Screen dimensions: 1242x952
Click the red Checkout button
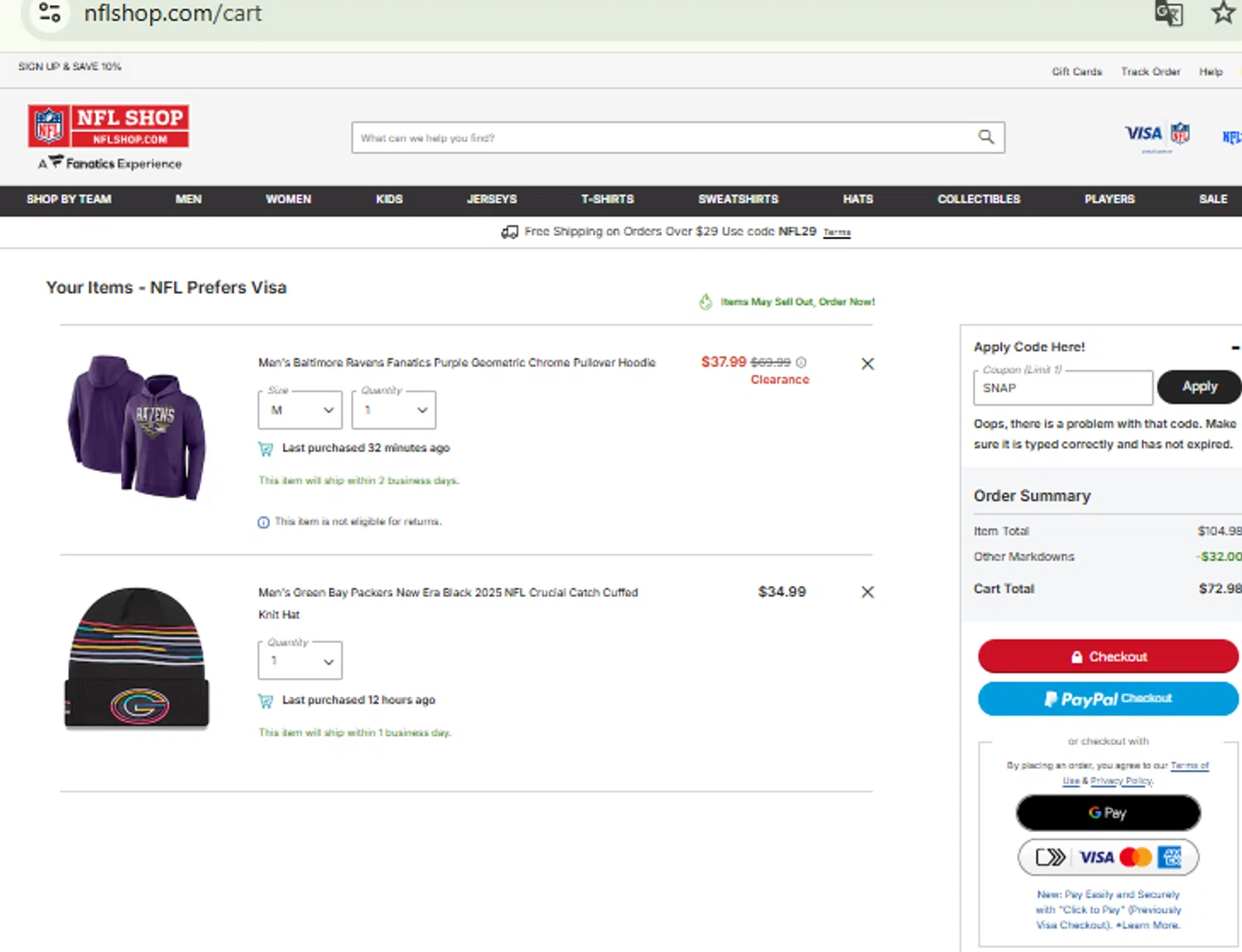[x=1108, y=656]
